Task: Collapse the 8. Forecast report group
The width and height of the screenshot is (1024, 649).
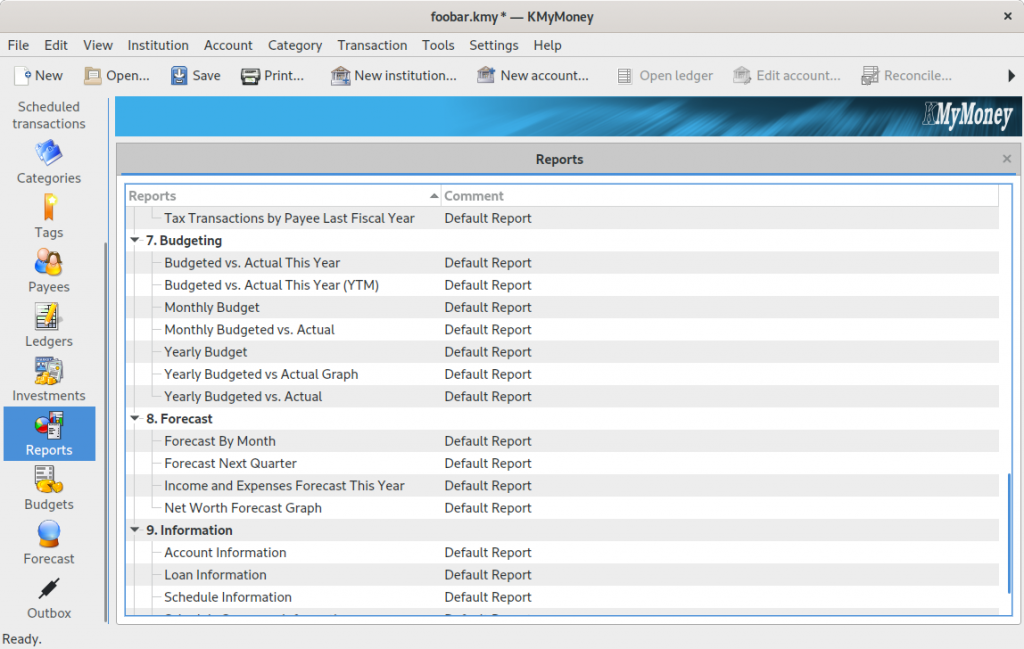Action: (135, 418)
